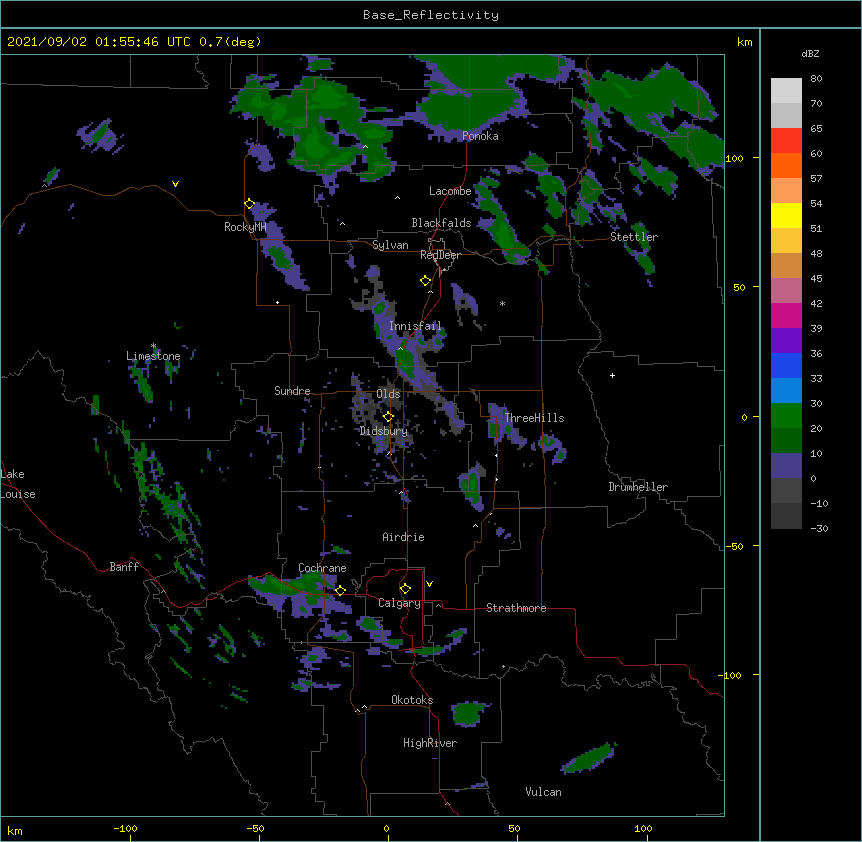Click the dBZ legend heading
The width and height of the screenshot is (862, 842).
(x=810, y=54)
